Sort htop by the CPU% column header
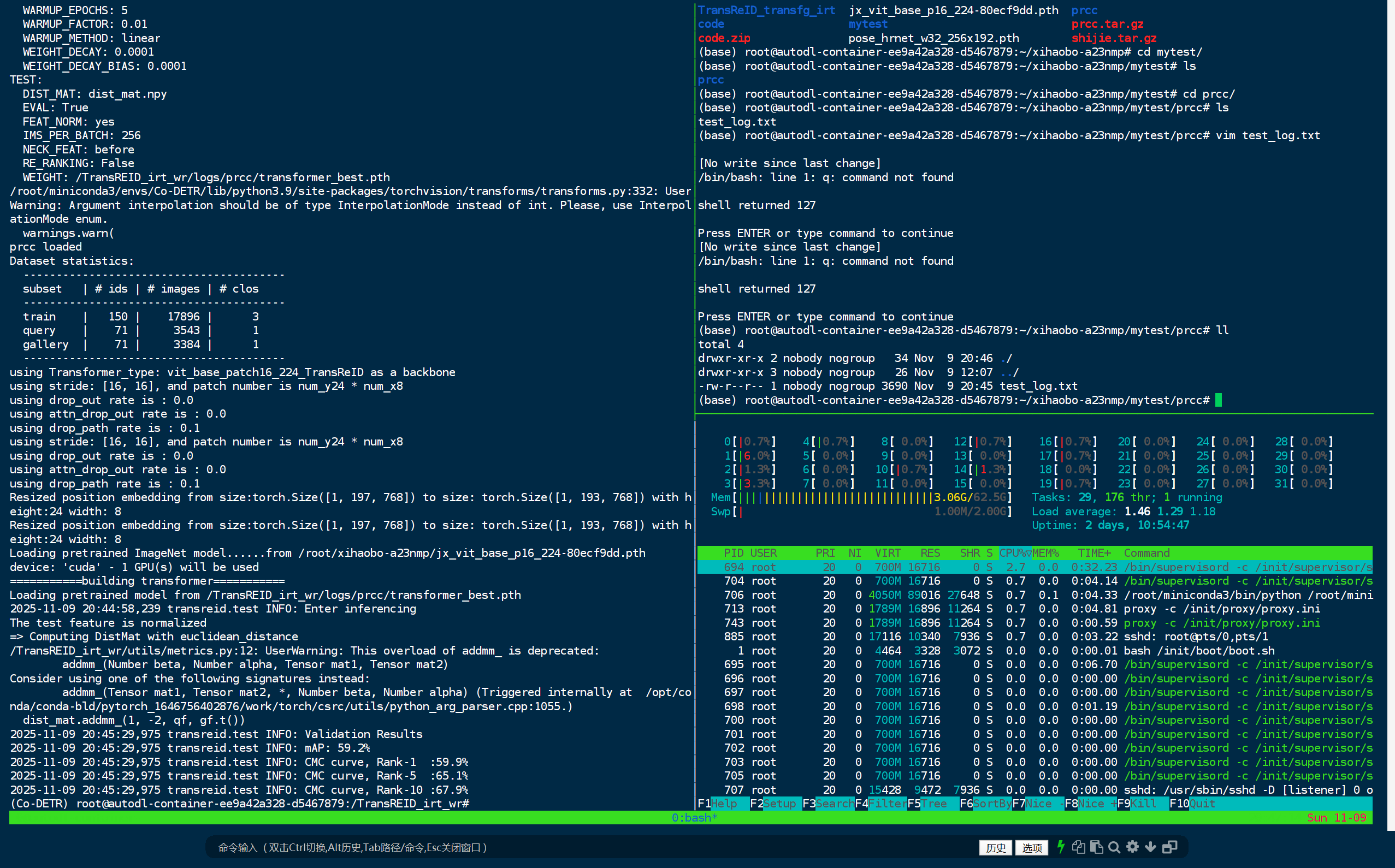 pos(1014,553)
